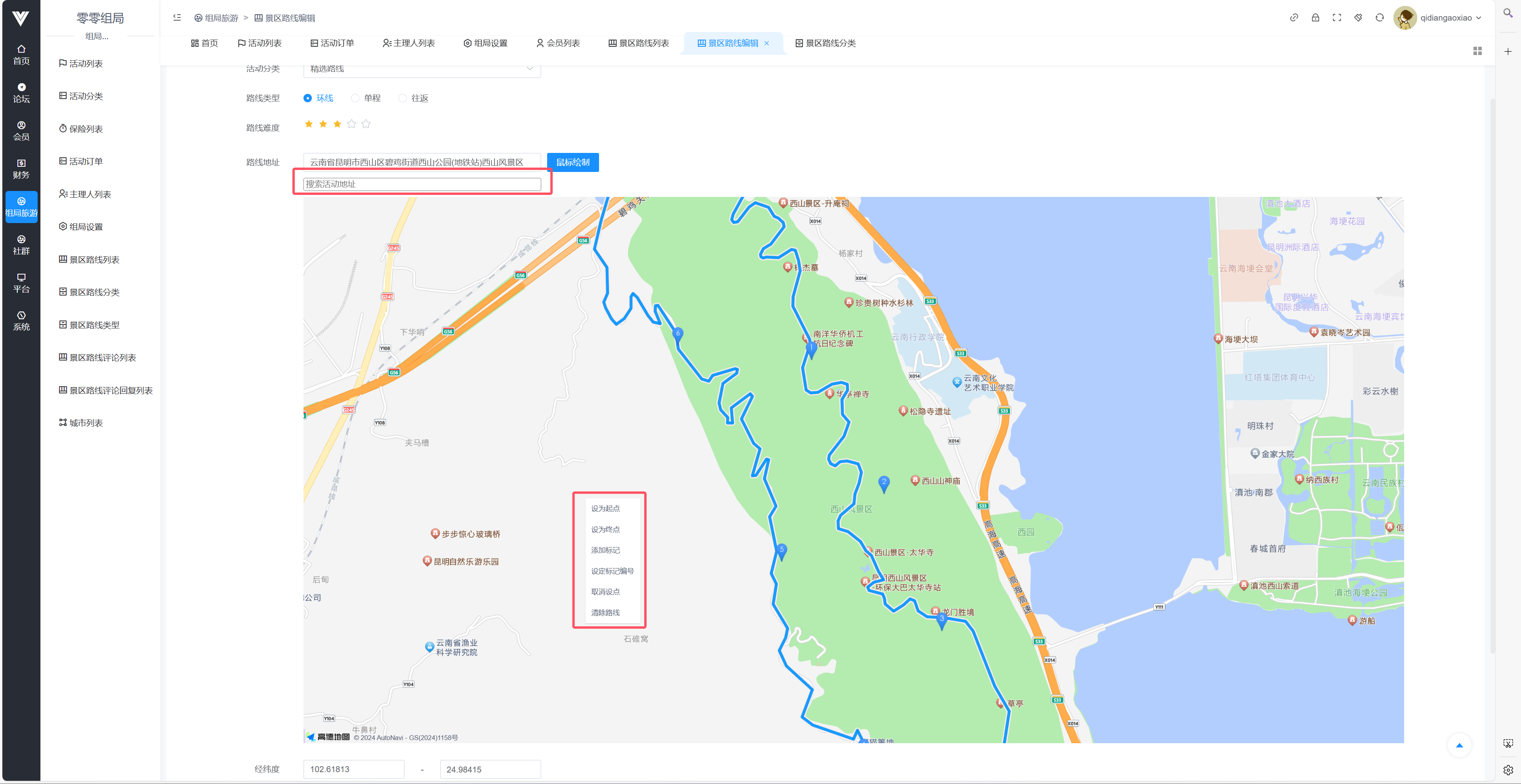Collapse the sidebar menu fold icon
This screenshot has height=784, width=1521.
pyautogui.click(x=177, y=18)
